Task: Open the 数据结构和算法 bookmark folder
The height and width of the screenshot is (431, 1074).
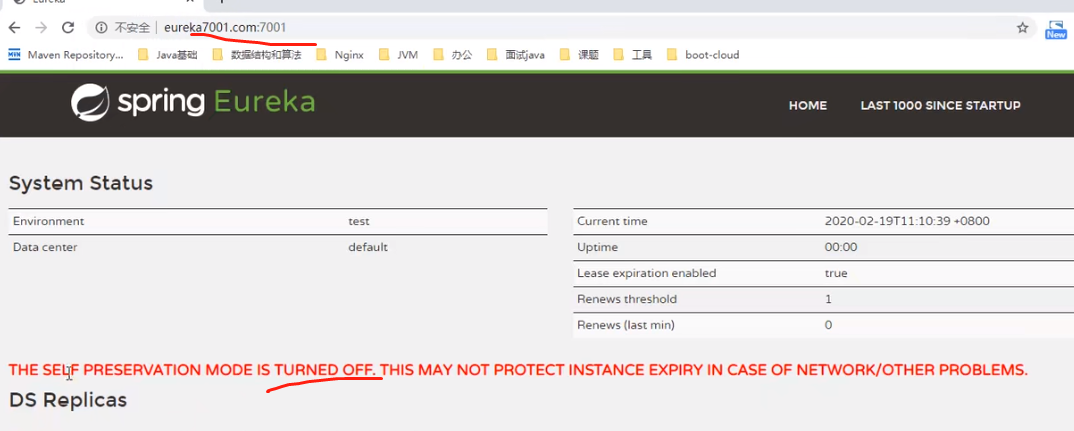Action: click(257, 55)
